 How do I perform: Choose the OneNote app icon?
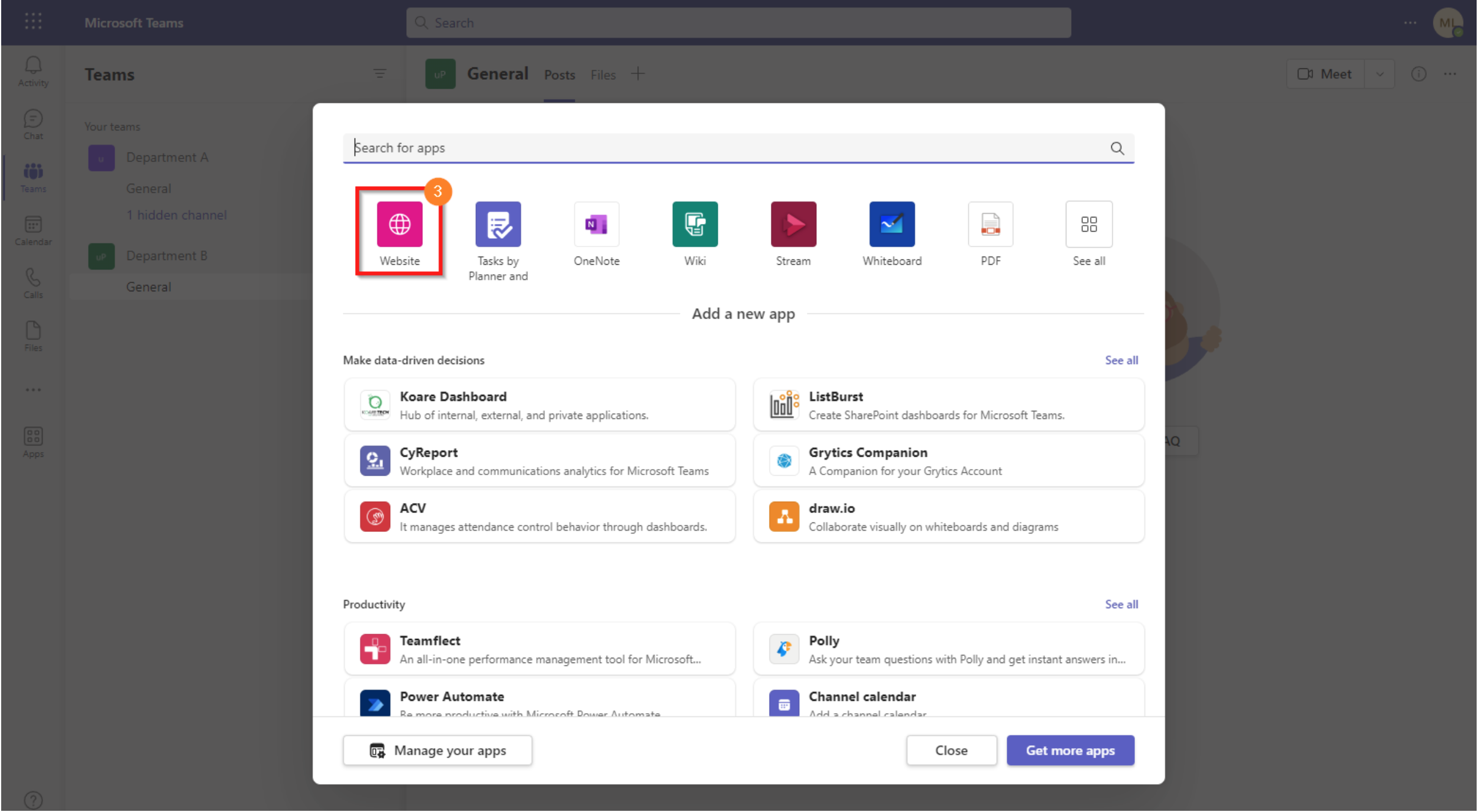click(596, 224)
